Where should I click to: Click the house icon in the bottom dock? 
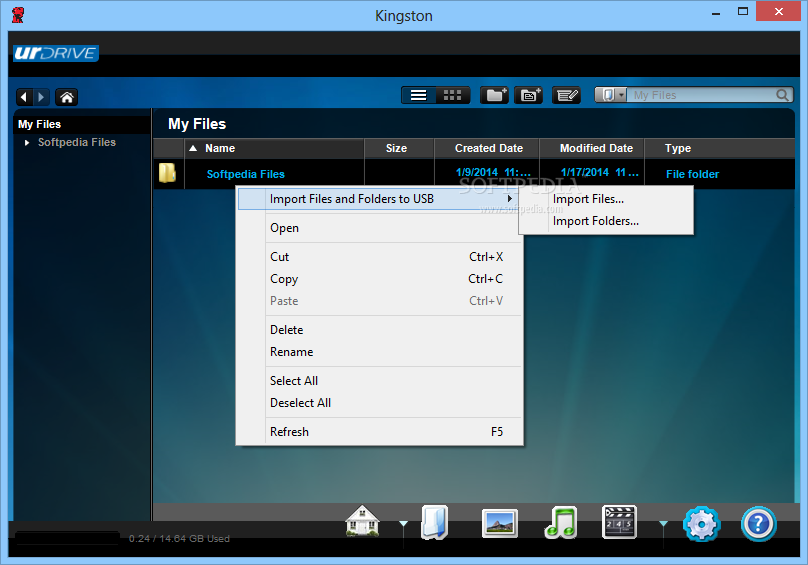[362, 521]
